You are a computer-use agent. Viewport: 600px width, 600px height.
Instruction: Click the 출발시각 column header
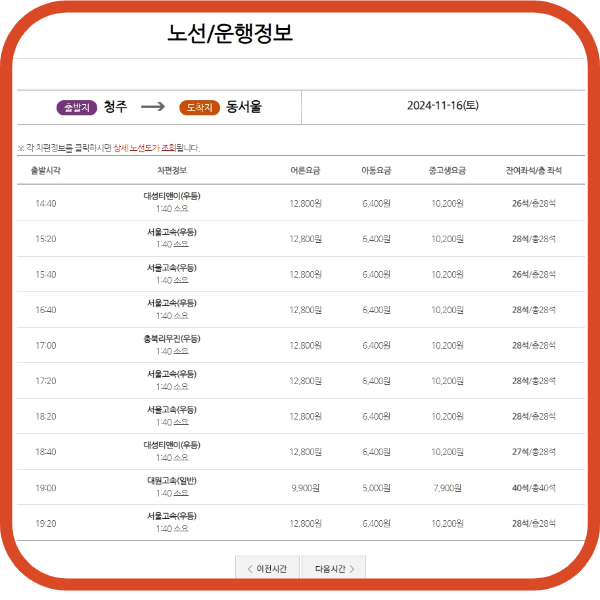coord(46,170)
